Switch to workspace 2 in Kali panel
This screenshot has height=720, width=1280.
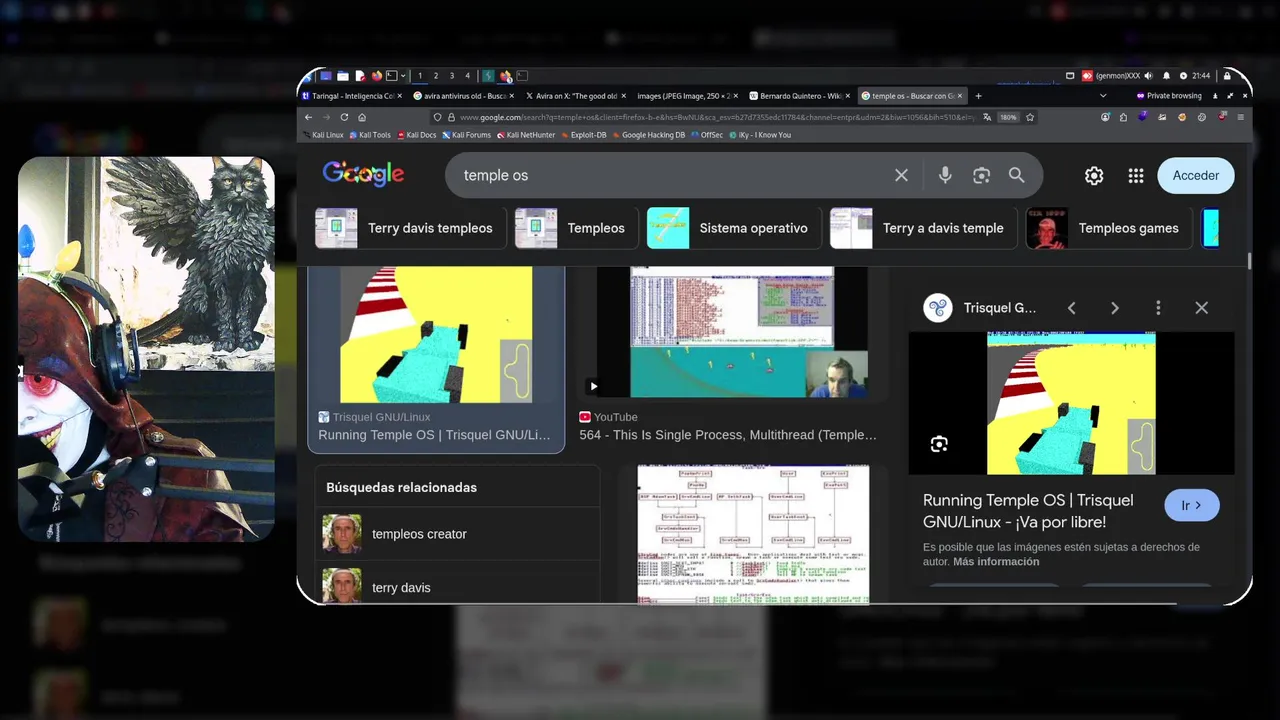pyautogui.click(x=436, y=76)
